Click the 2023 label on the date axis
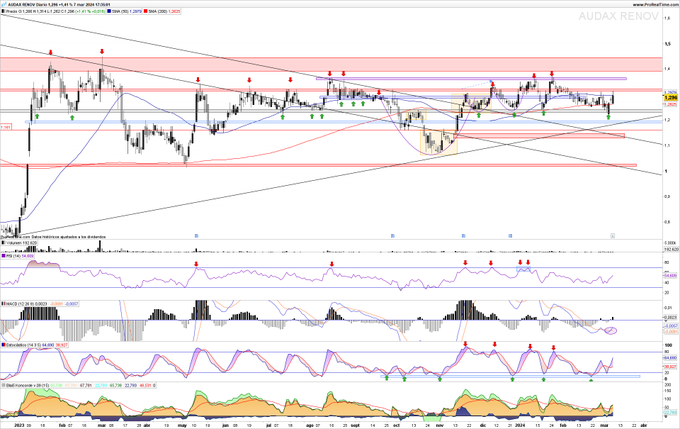 click(19, 426)
